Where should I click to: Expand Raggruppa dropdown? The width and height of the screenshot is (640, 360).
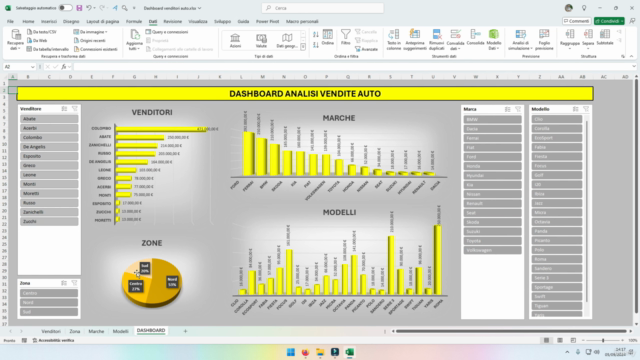pyautogui.click(x=570, y=48)
